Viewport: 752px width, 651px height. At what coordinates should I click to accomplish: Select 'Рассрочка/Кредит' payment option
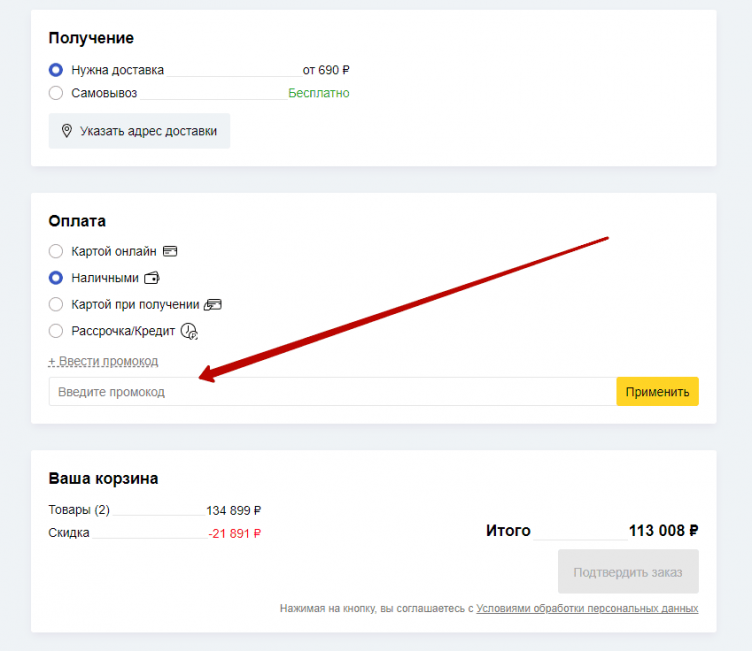56,331
